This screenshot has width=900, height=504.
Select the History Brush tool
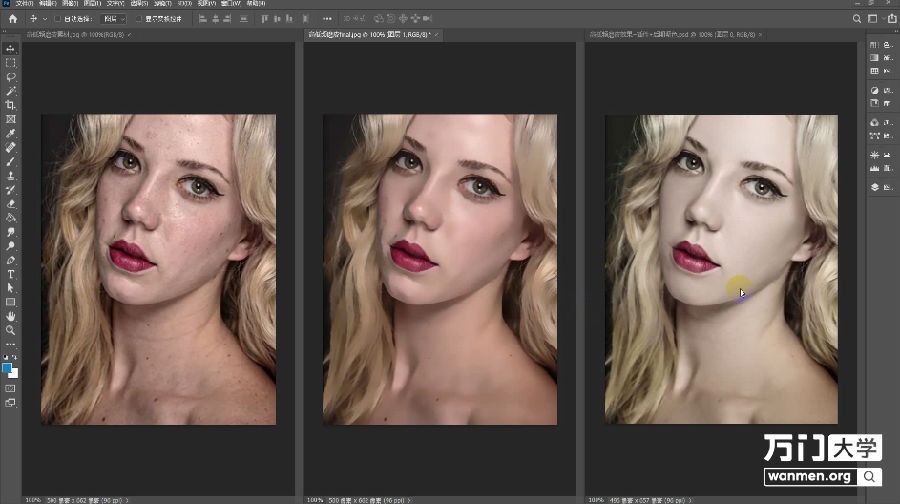click(x=10, y=189)
